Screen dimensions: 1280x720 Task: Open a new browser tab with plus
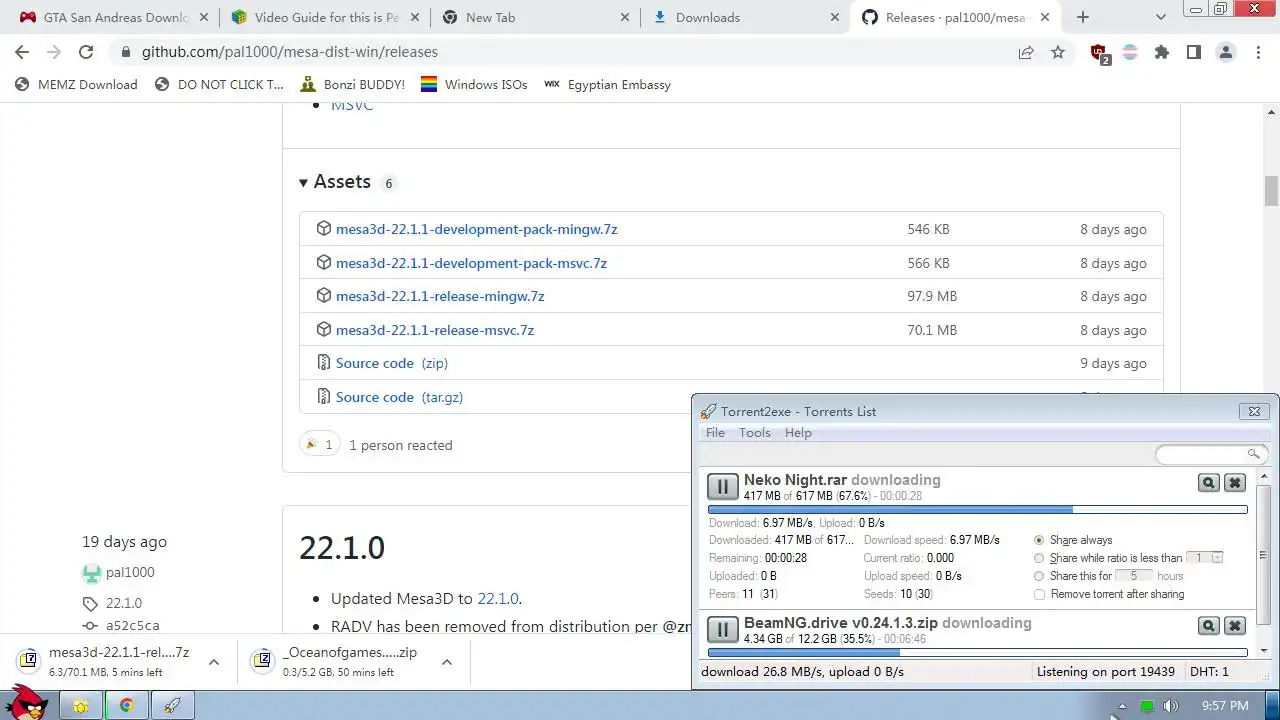[x=1082, y=17]
